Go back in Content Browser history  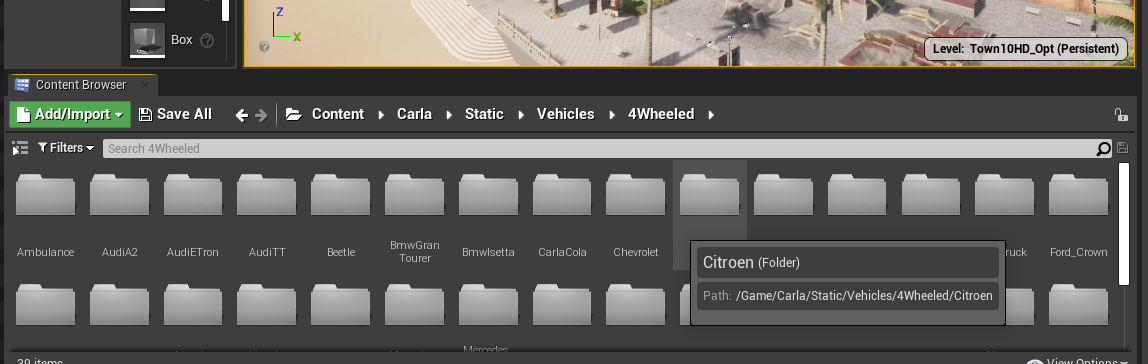pyautogui.click(x=242, y=115)
